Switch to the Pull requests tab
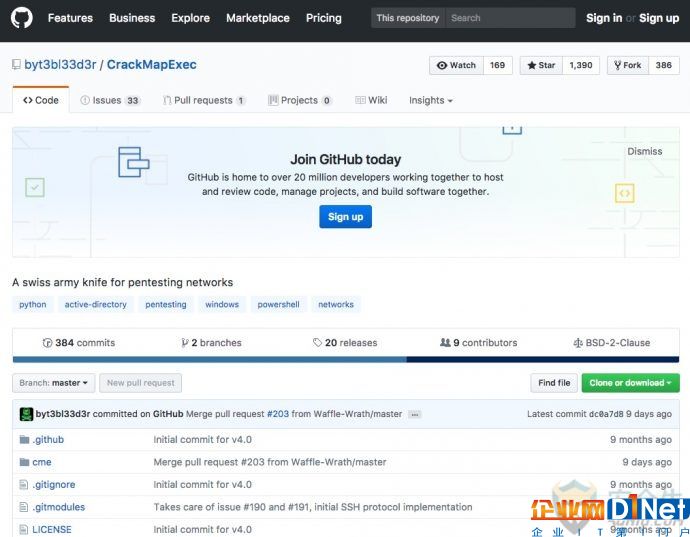The width and height of the screenshot is (690, 537). click(204, 100)
